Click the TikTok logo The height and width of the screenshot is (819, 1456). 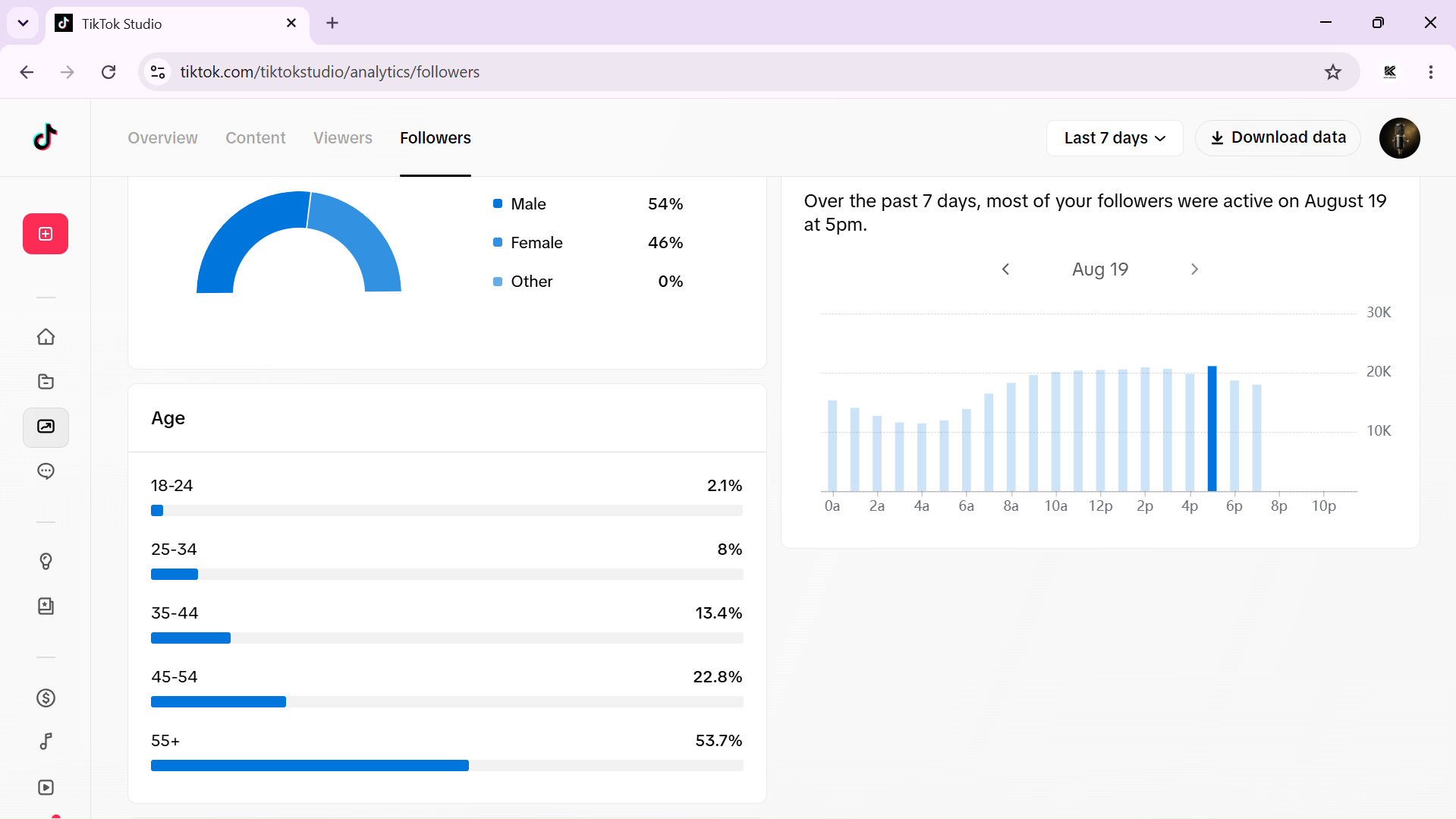(x=46, y=137)
